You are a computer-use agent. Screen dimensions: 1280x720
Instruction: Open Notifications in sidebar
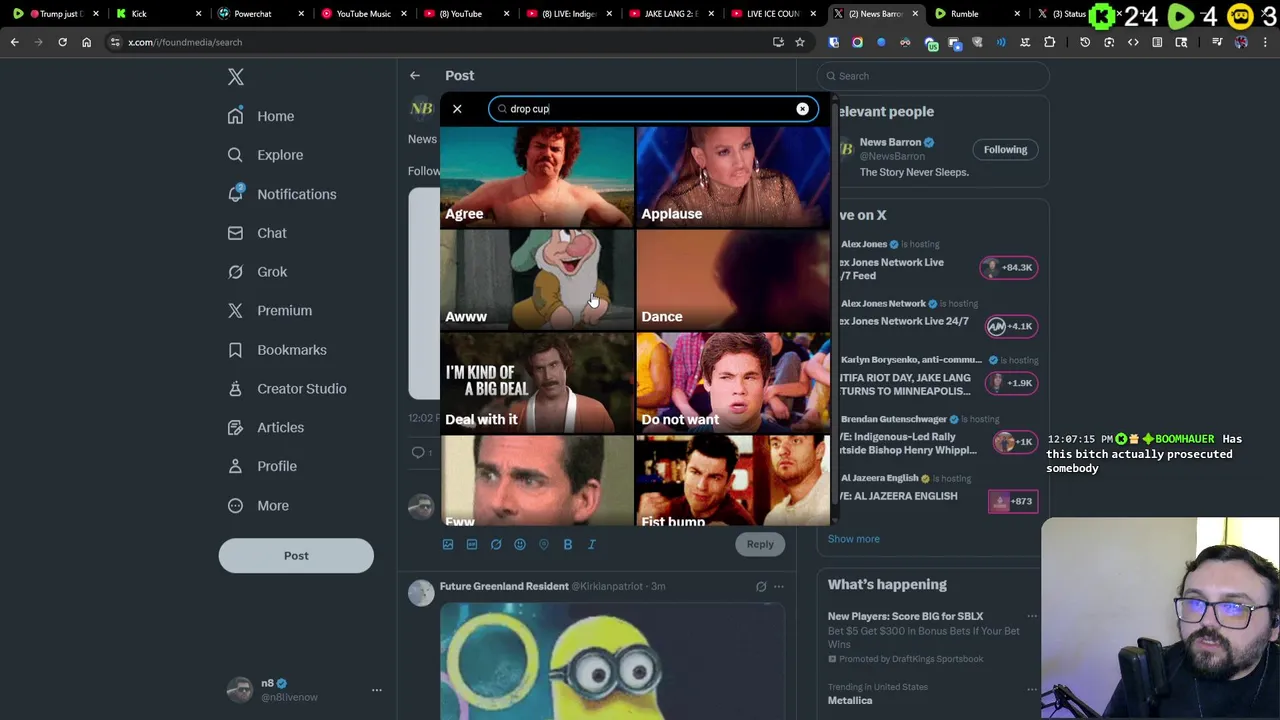(282, 194)
